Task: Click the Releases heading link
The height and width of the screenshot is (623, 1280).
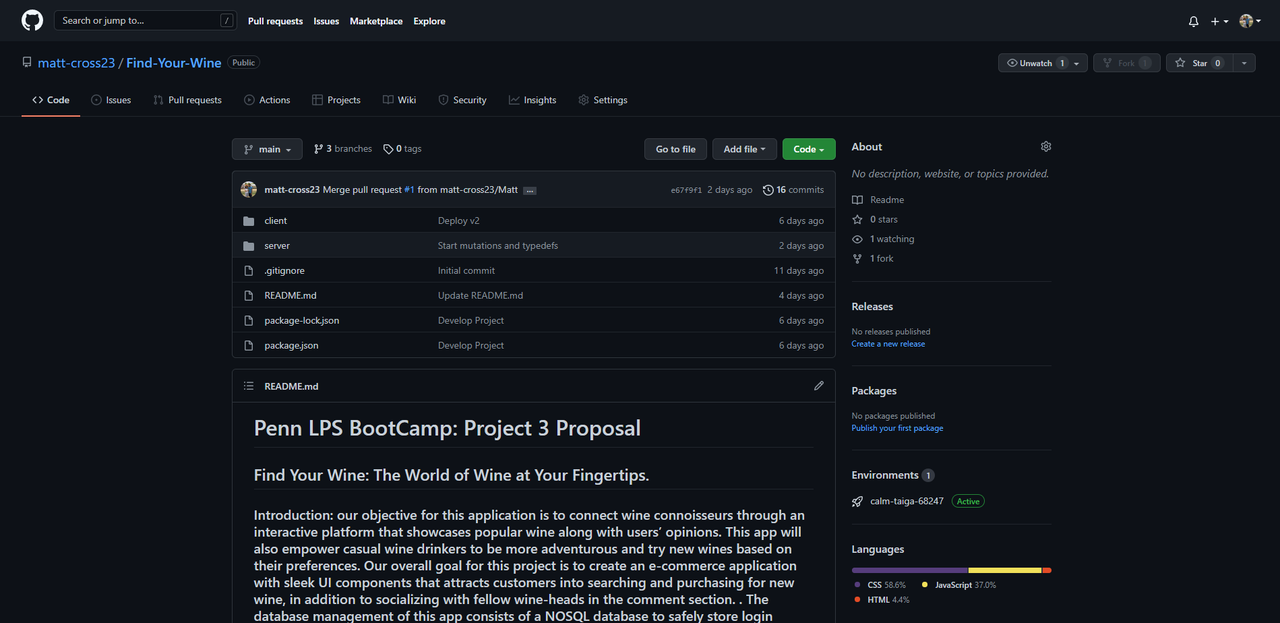Action: [x=872, y=306]
